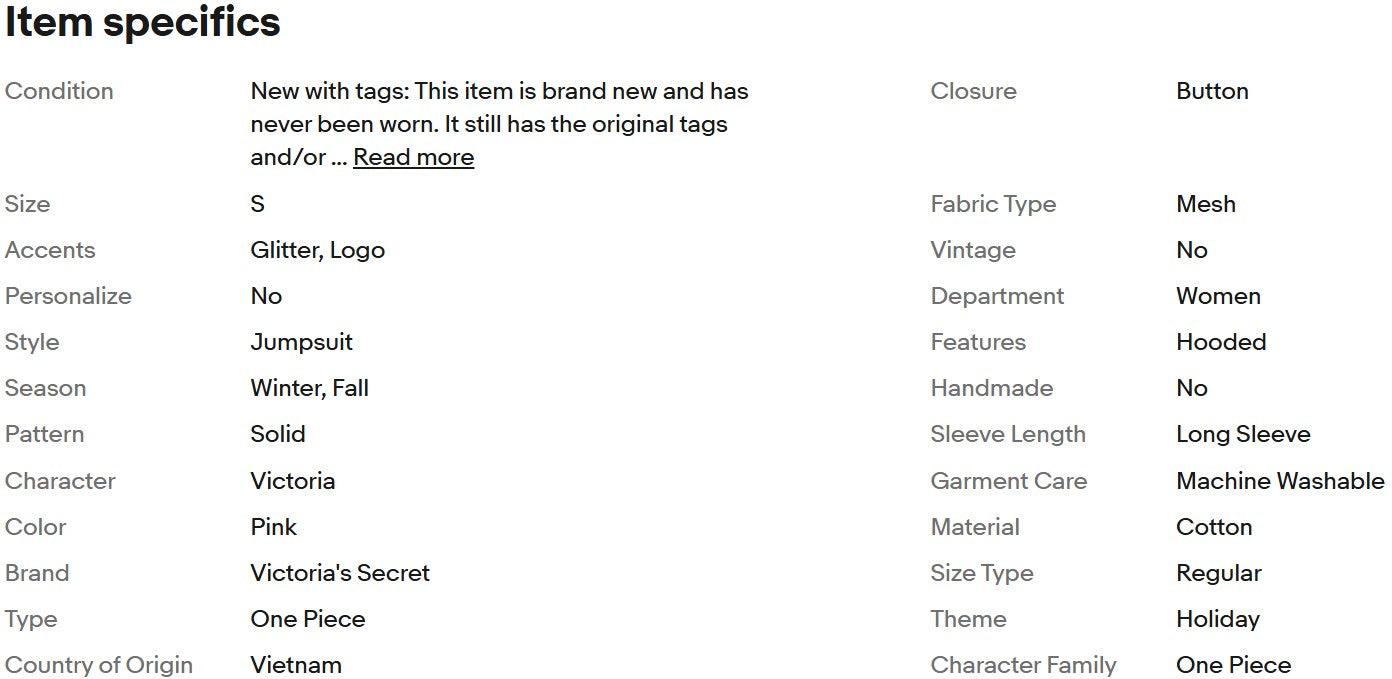
Task: Click the Size Type label
Action: point(981,573)
